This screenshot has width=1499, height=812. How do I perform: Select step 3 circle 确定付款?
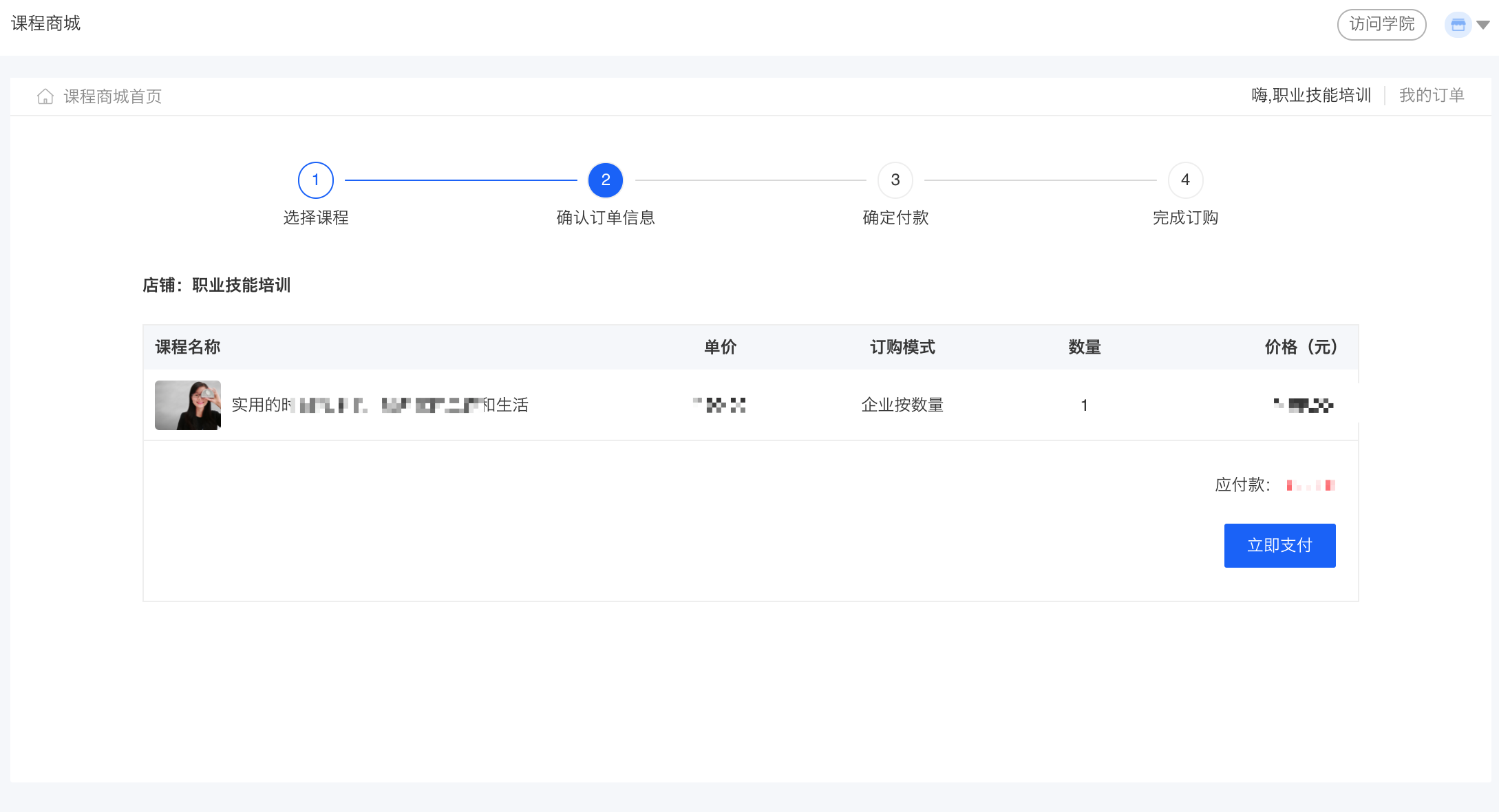pyautogui.click(x=895, y=180)
